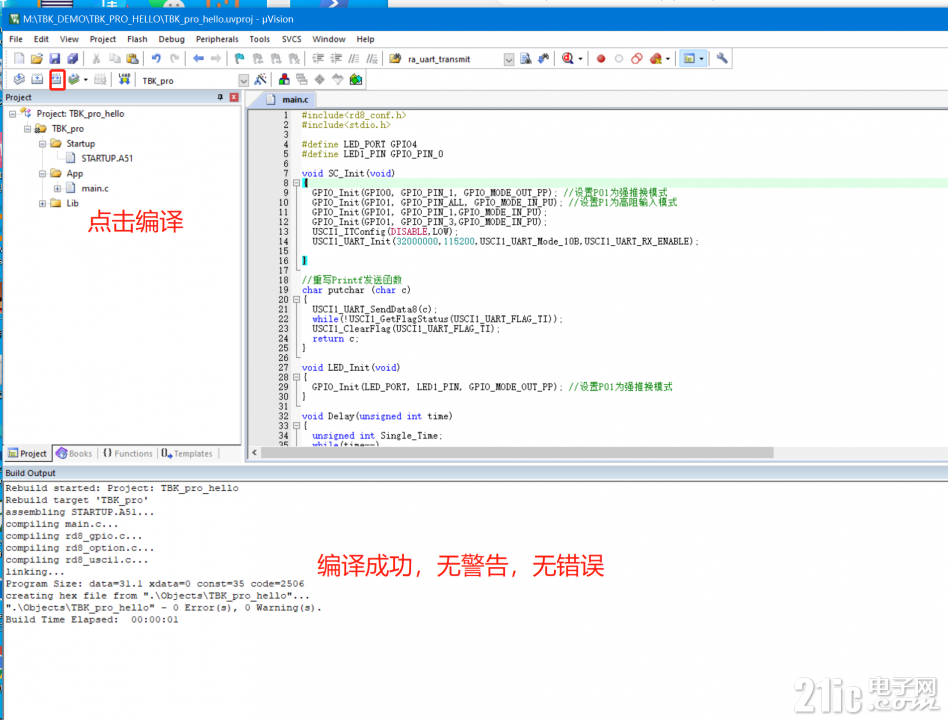The image size is (948, 720).
Task: Click the Save All icon
Action: click(x=73, y=59)
